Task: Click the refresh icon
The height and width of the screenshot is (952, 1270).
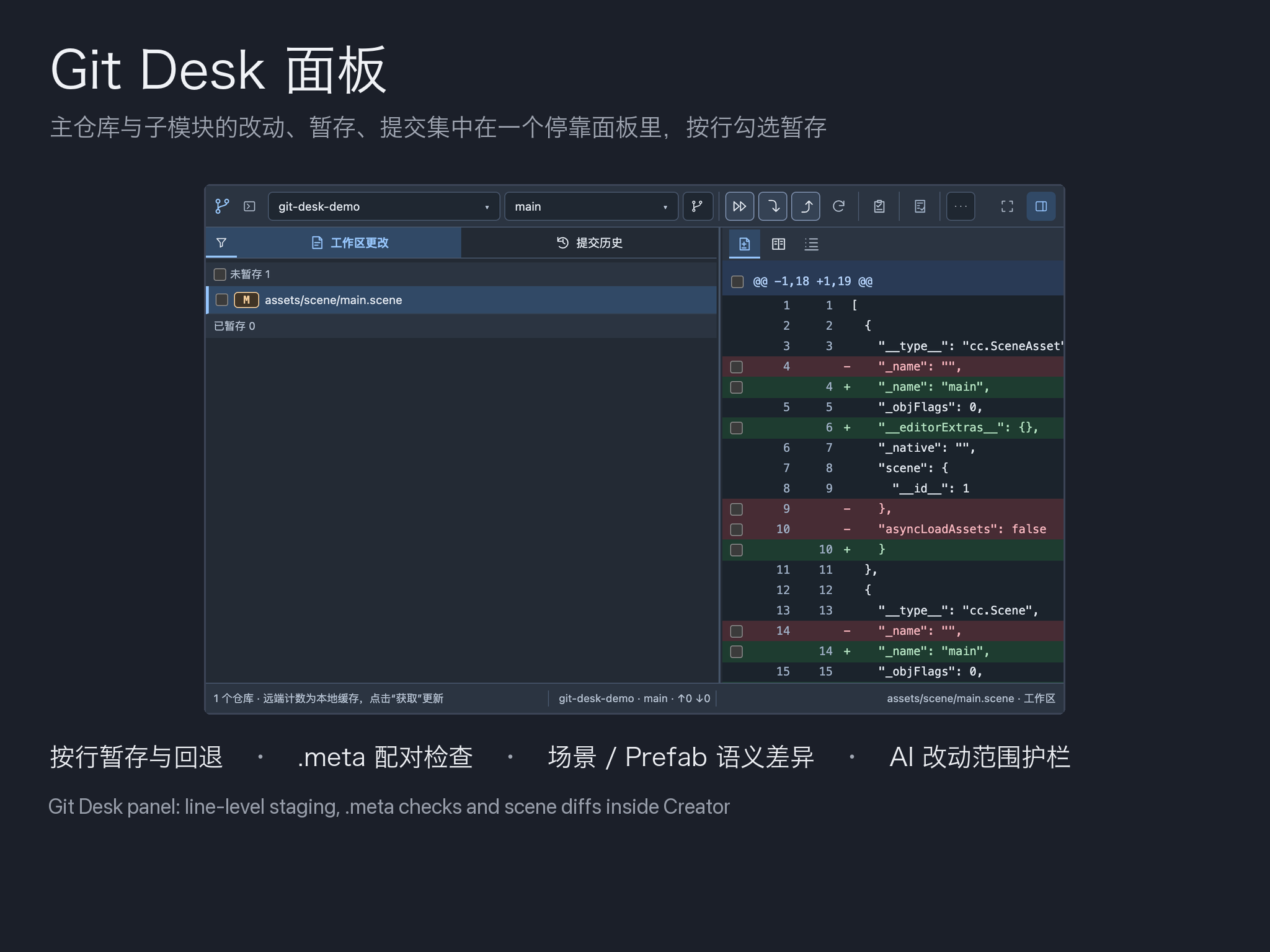Action: [838, 206]
